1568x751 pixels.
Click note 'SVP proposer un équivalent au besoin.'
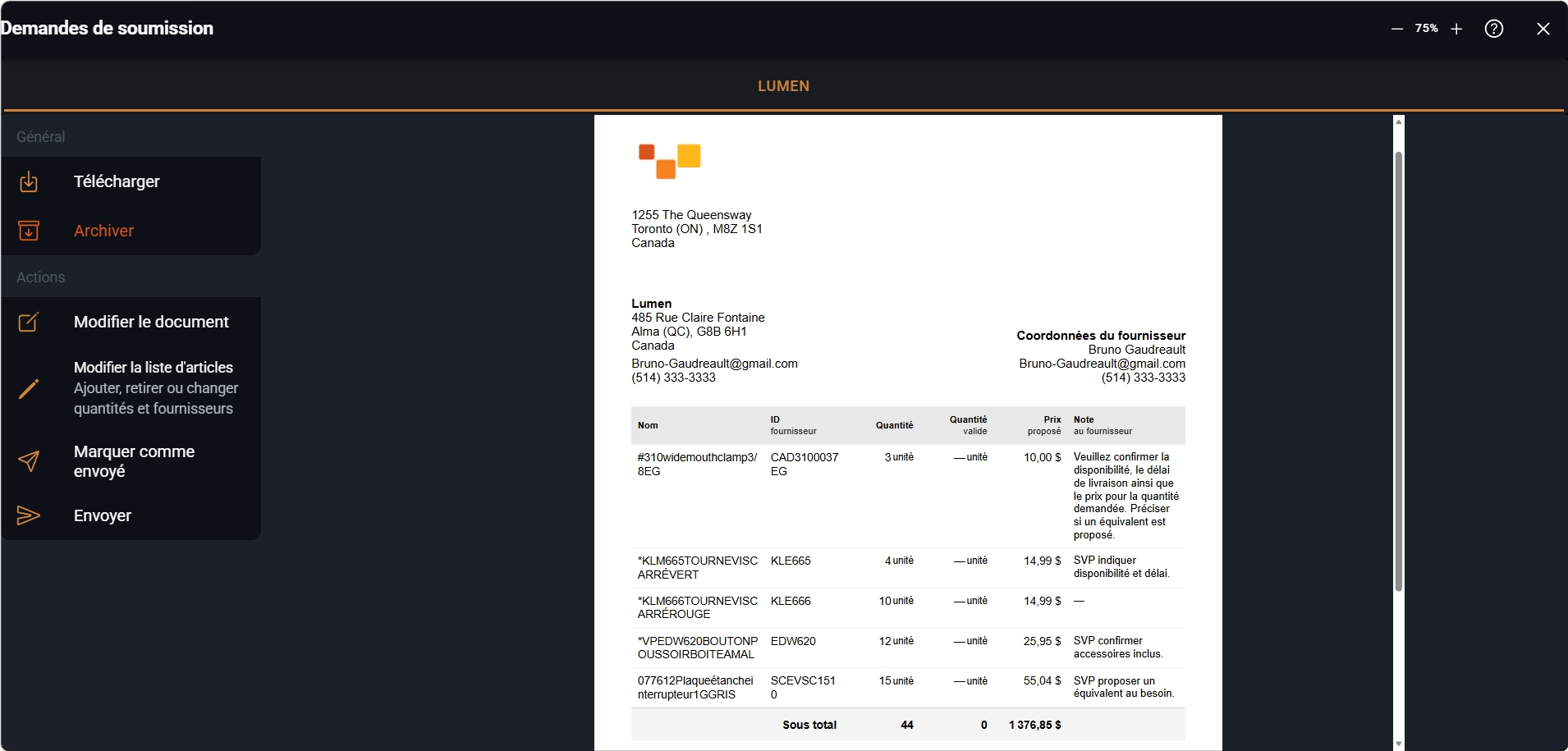(1124, 687)
